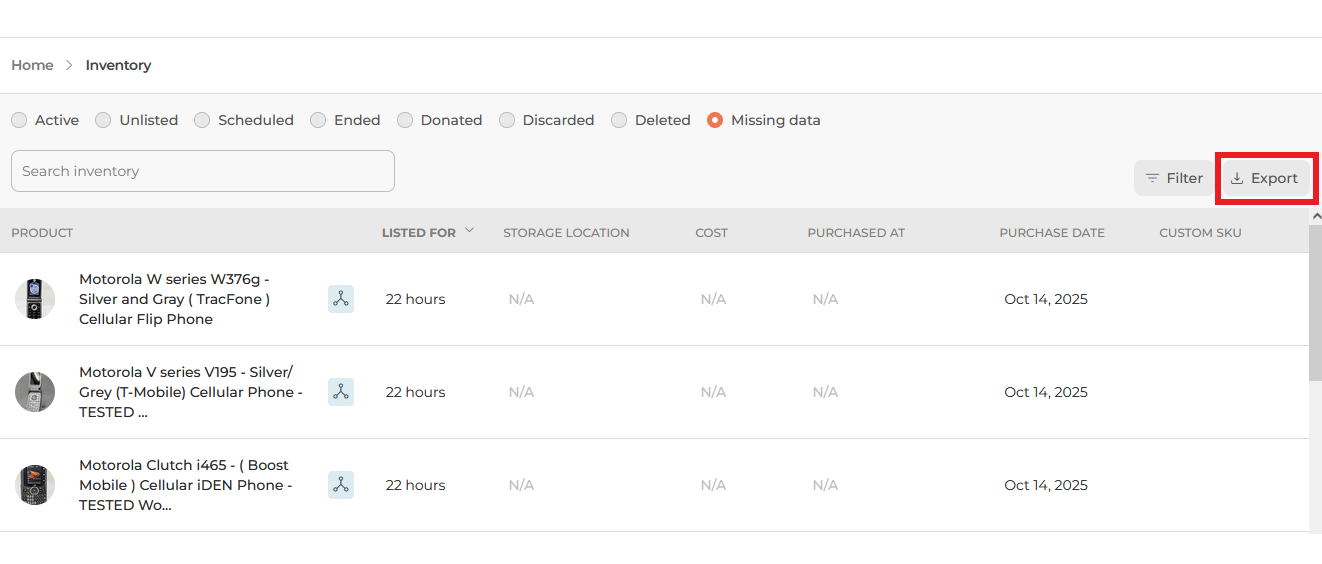
Task: Click the scrollbar up arrow
Action: pos(1316,216)
